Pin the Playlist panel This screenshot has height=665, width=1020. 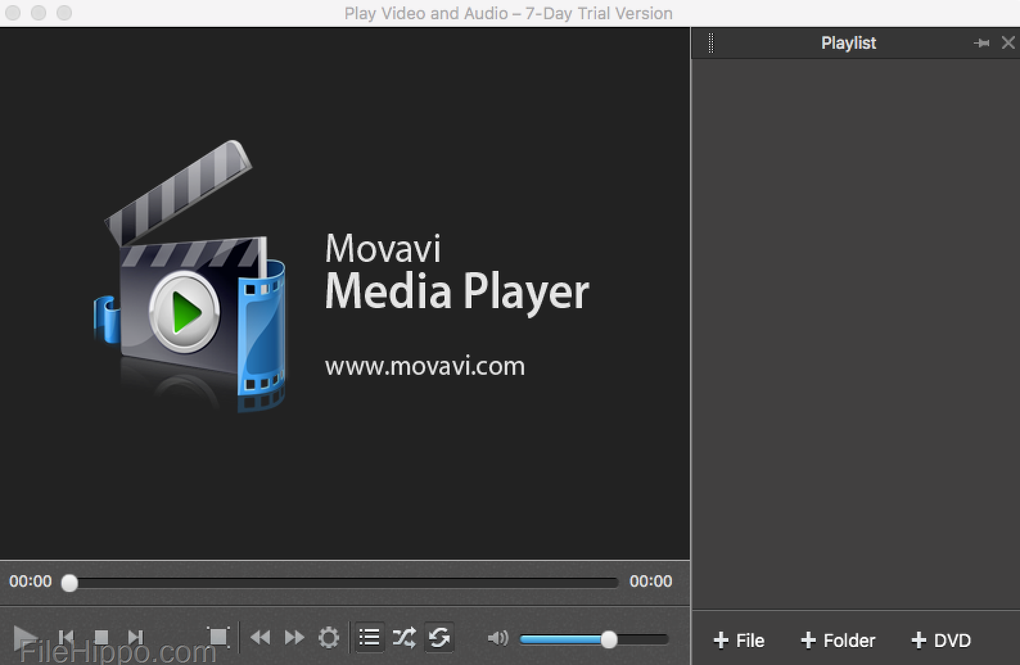(981, 43)
